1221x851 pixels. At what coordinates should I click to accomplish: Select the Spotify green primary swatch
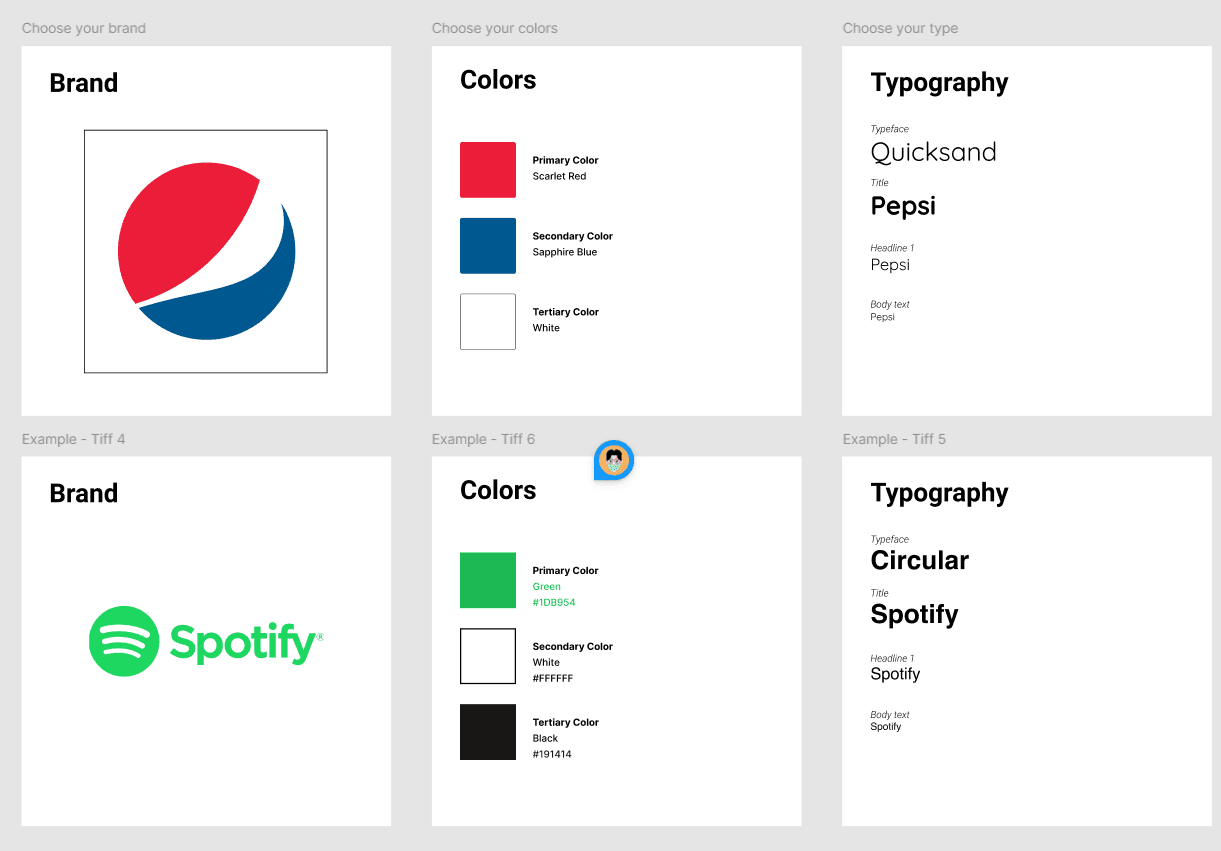click(488, 580)
